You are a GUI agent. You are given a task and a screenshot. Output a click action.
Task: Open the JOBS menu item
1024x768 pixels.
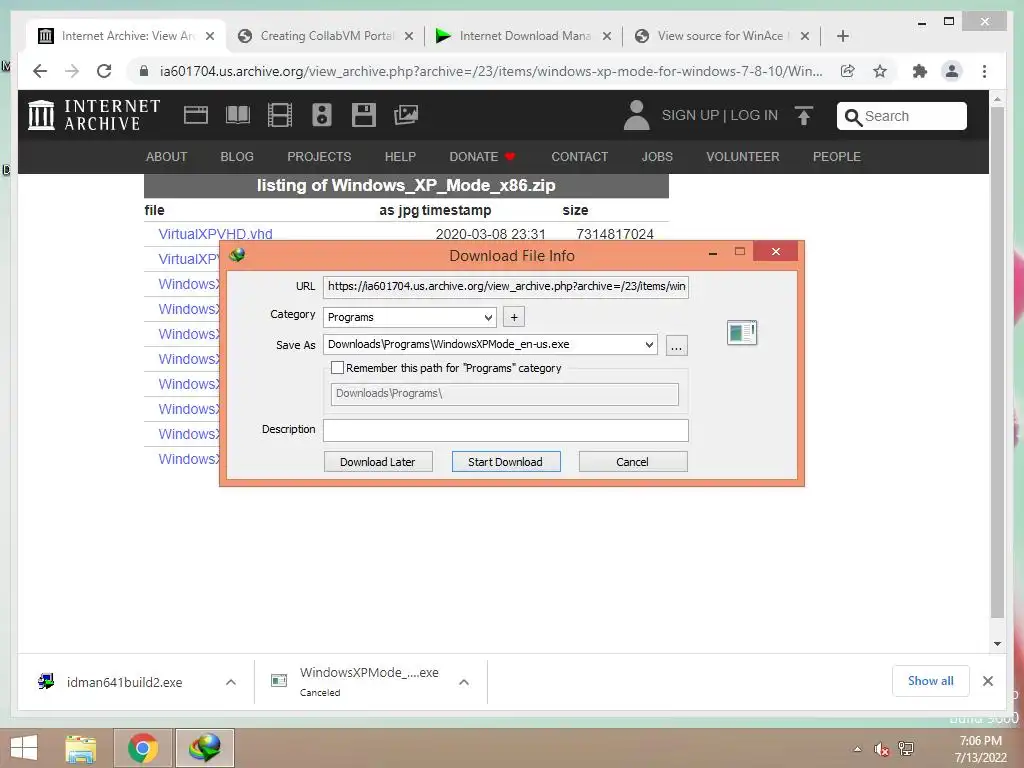point(657,157)
